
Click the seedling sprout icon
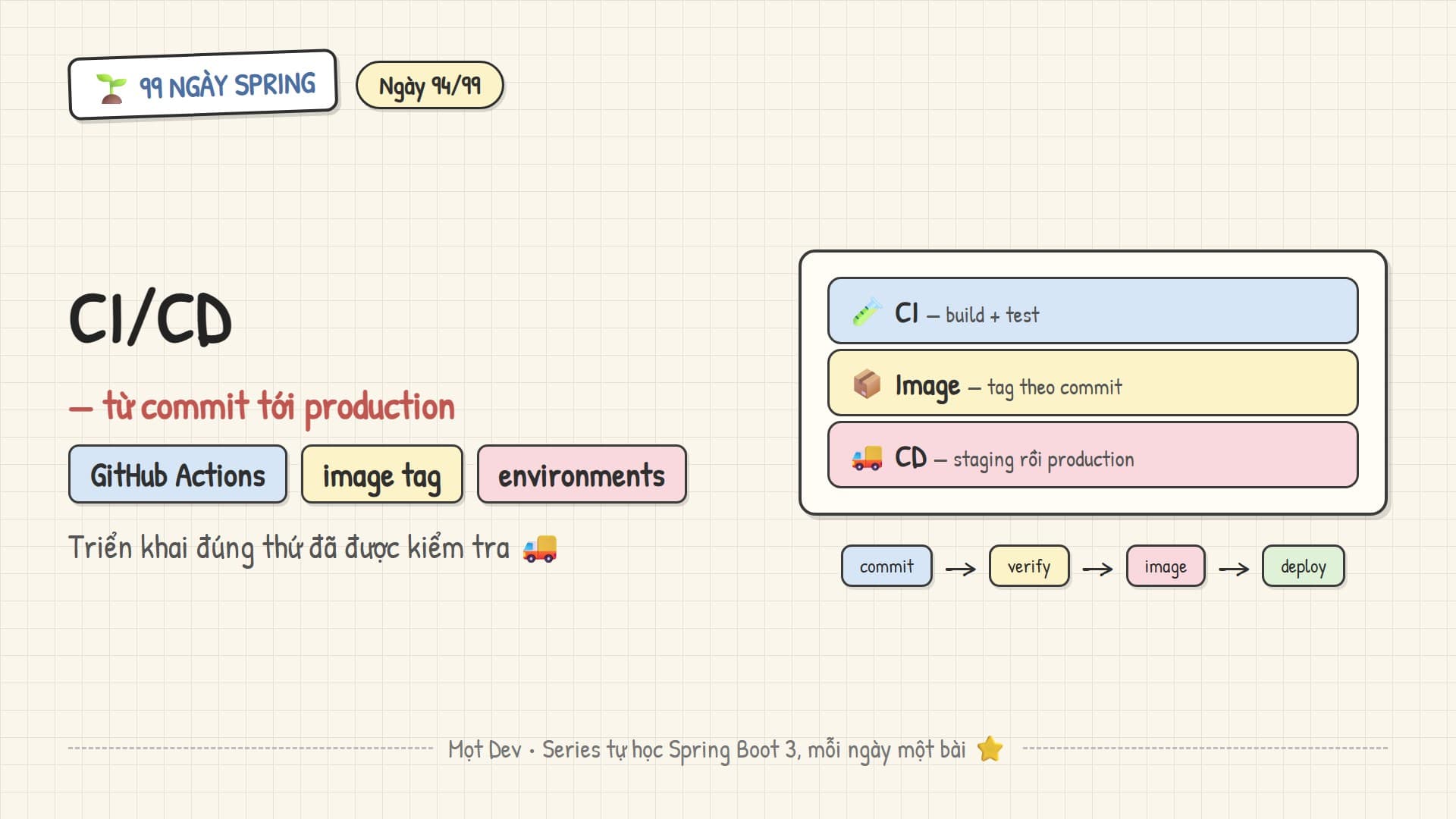[x=111, y=89]
